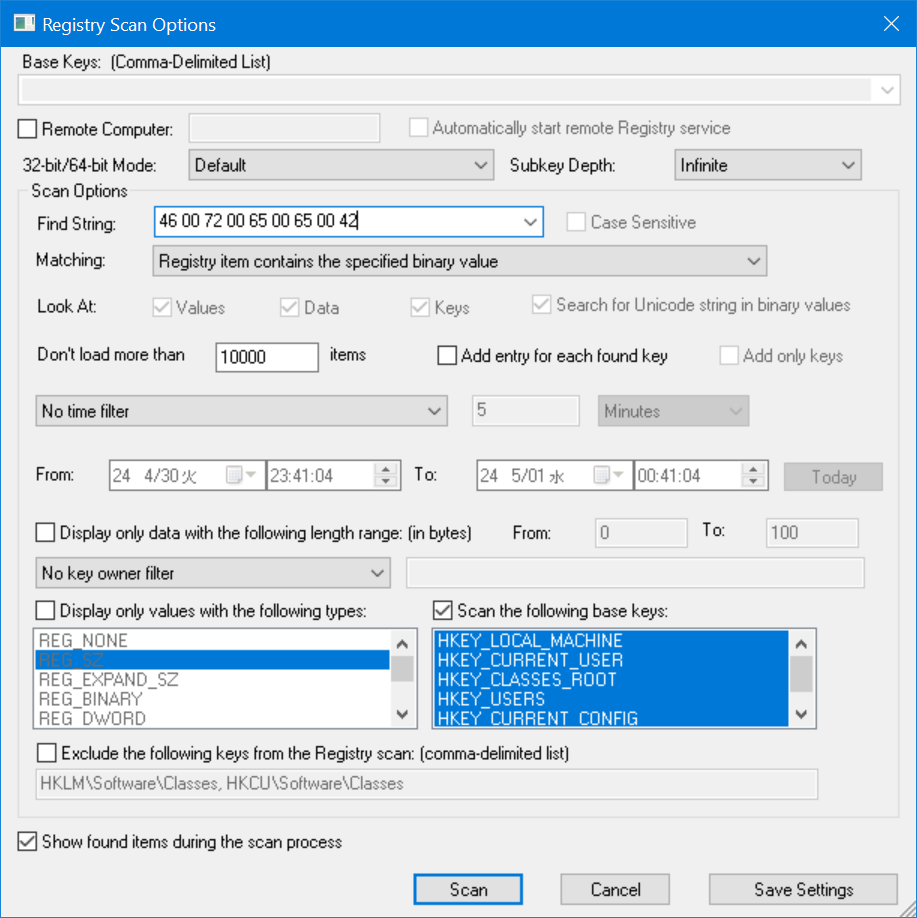
Task: Increase the To time spinner
Action: point(754,469)
